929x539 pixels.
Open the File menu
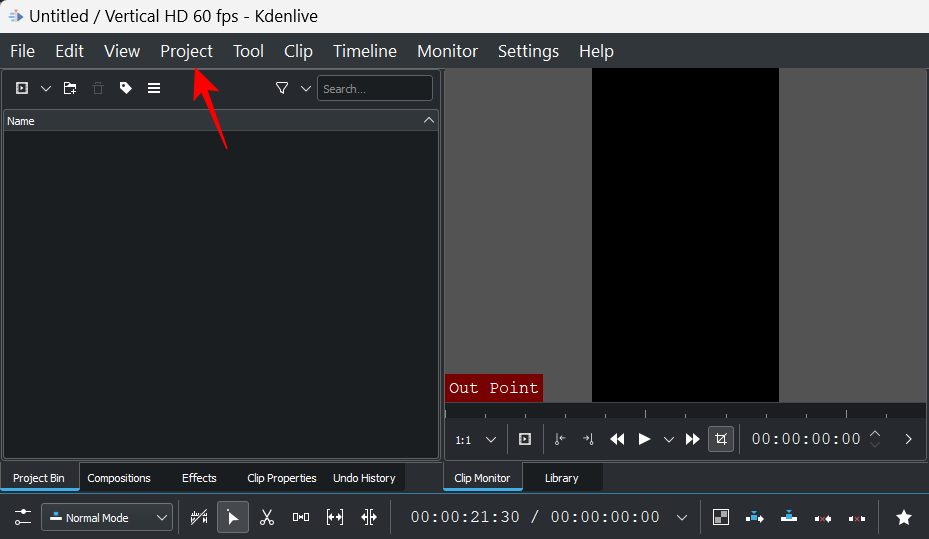pyautogui.click(x=23, y=52)
